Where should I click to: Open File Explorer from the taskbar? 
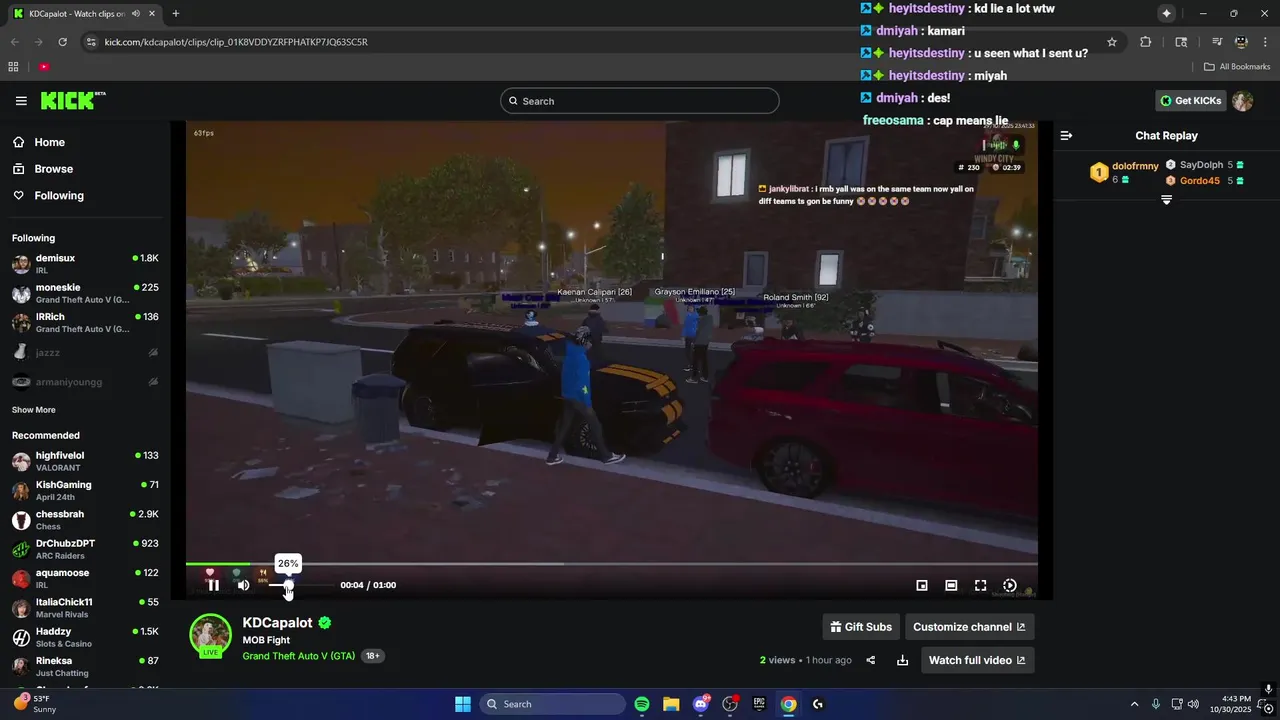[x=671, y=704]
